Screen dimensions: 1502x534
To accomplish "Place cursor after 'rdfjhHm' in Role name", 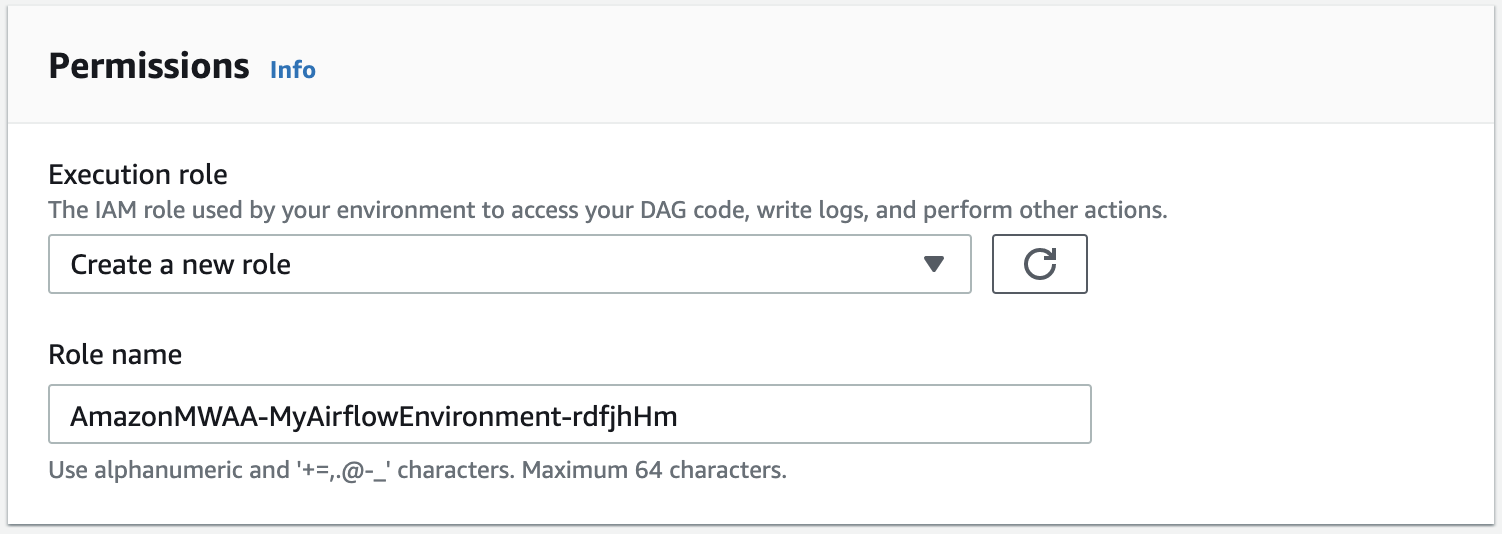I will pyautogui.click(x=680, y=416).
